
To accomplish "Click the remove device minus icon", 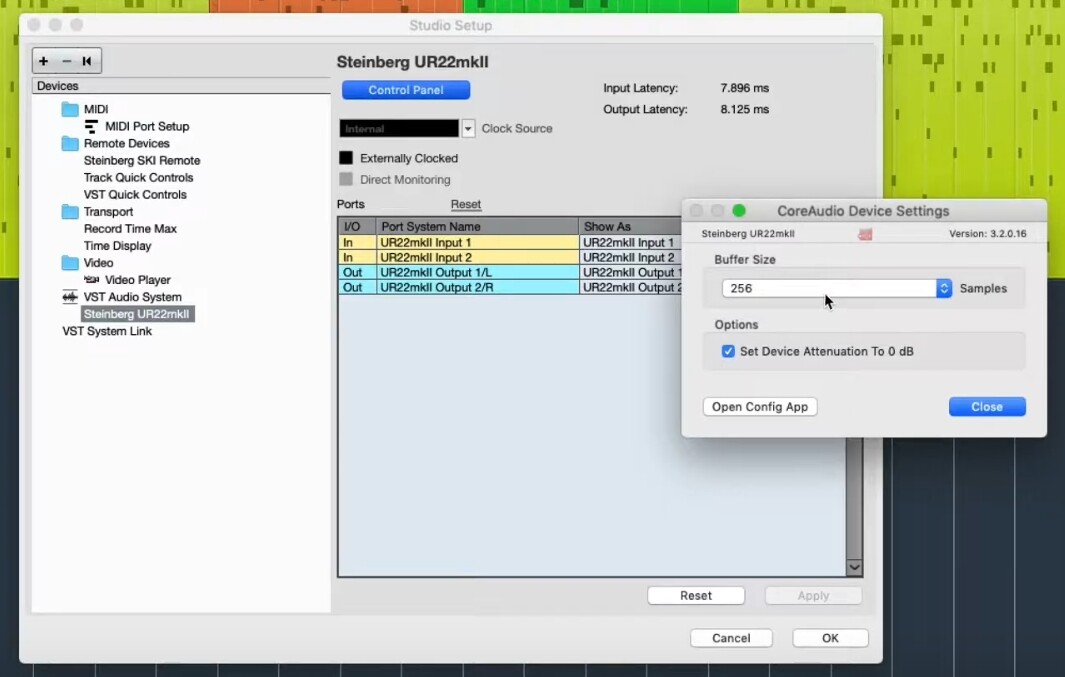I will coord(66,61).
